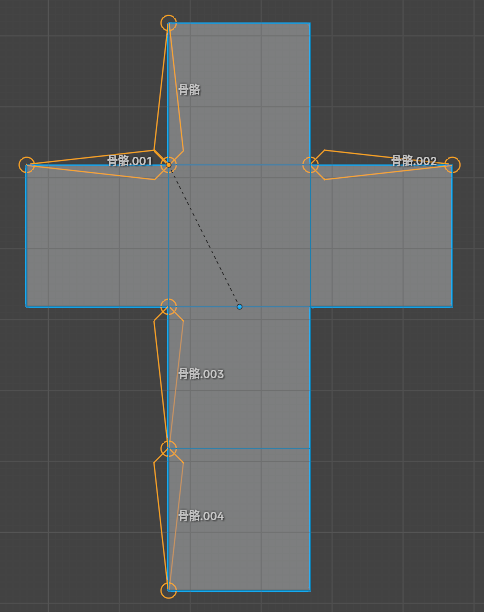This screenshot has height=612, width=484.
Task: Click the head joint of 骨骼.003
Action: (169, 307)
